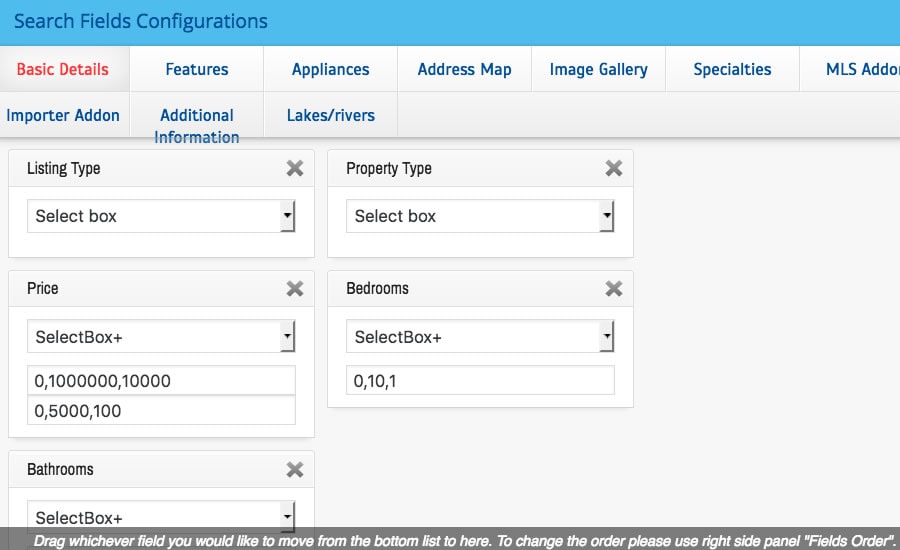Switch to Importer Addon tab
This screenshot has width=900, height=550.
(x=63, y=115)
